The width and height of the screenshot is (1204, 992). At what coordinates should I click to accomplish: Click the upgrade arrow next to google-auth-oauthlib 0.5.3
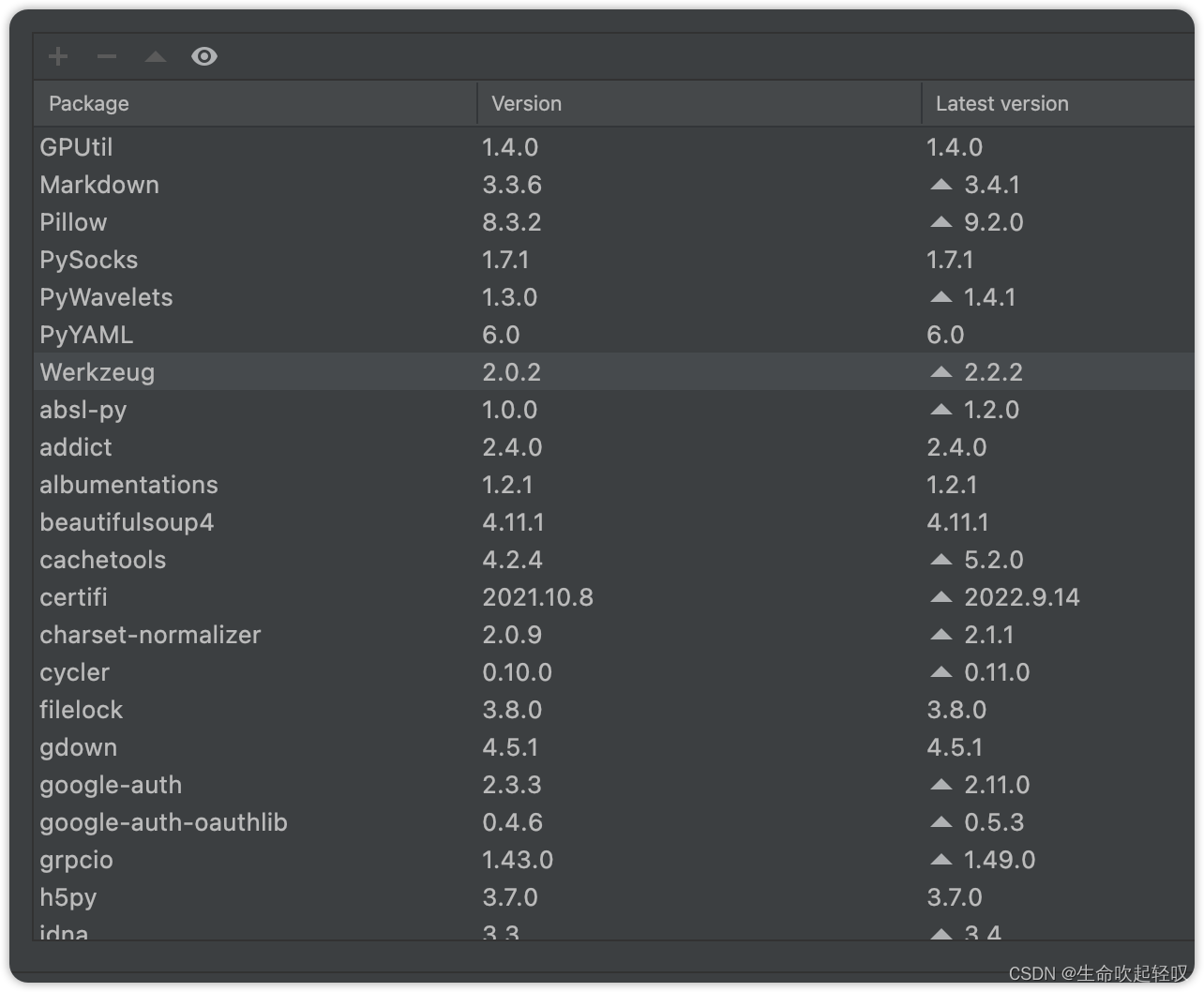941,822
